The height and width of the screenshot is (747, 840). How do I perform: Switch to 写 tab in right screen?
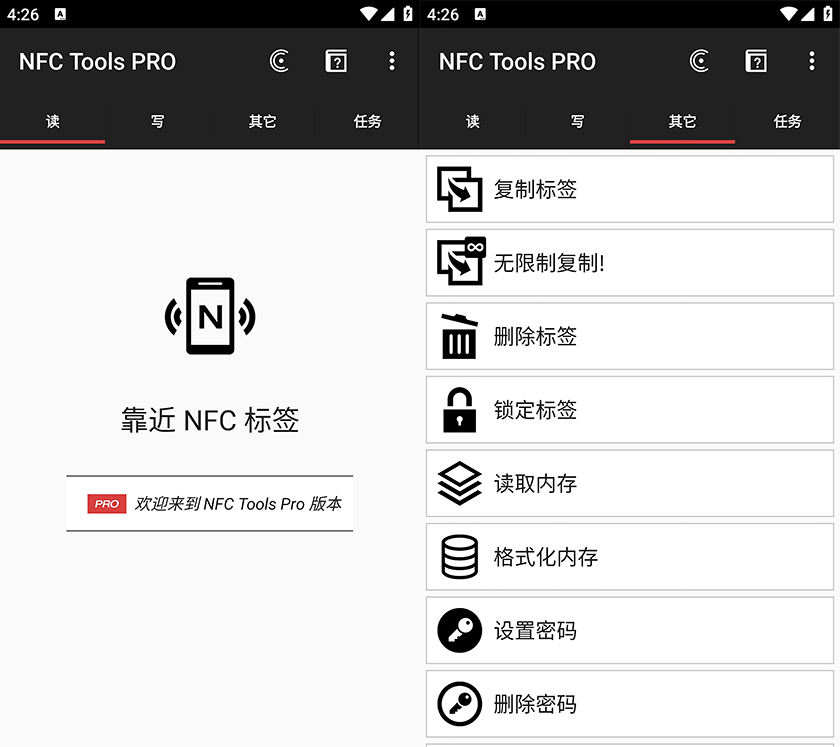click(x=578, y=122)
